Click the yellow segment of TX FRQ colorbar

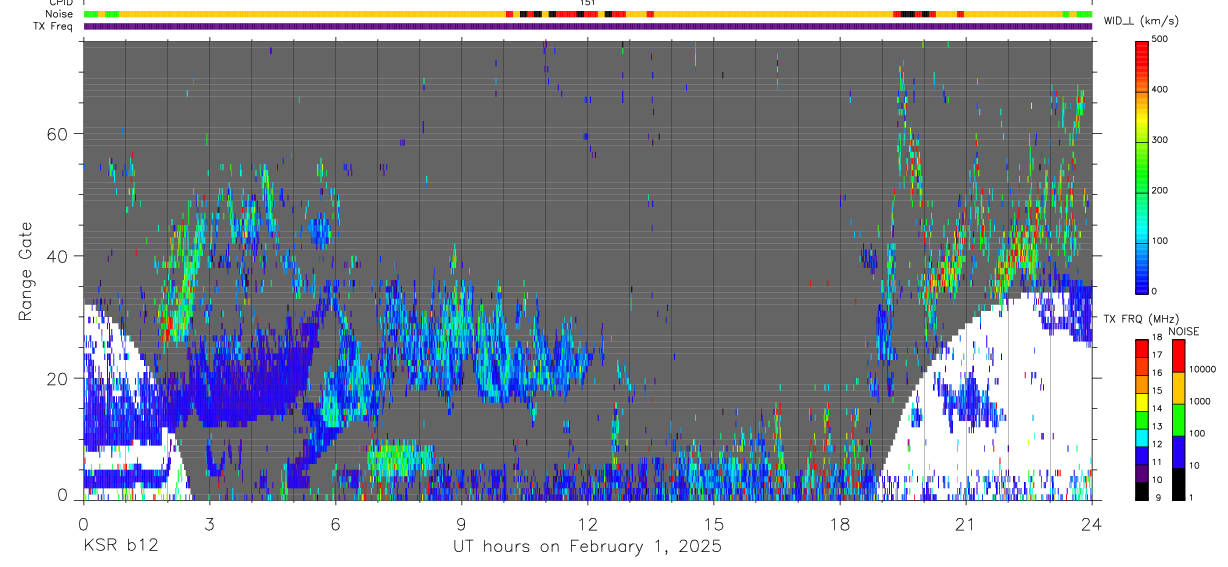[x=1142, y=402]
